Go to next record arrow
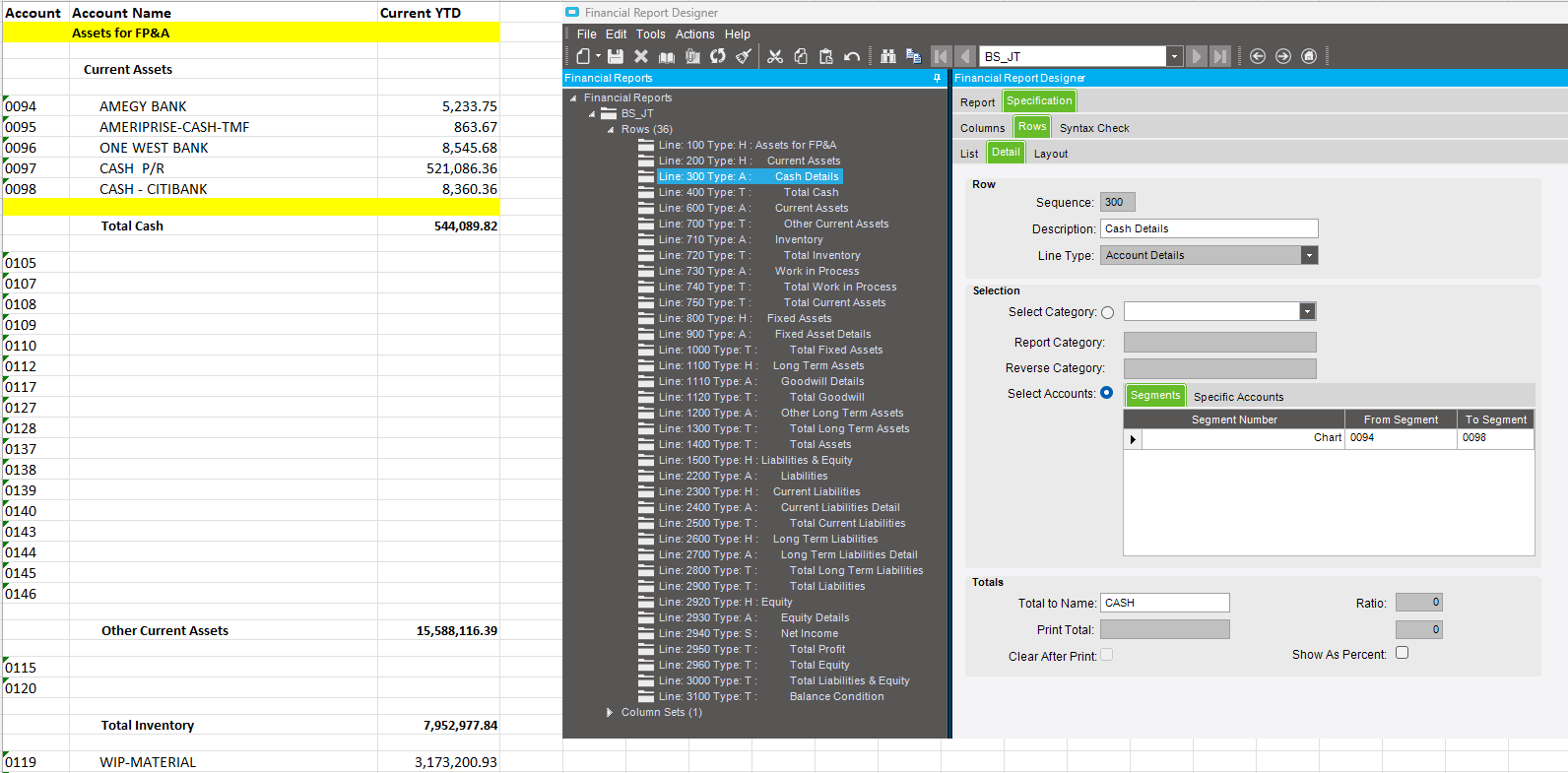The image size is (1568, 773). [x=1197, y=56]
